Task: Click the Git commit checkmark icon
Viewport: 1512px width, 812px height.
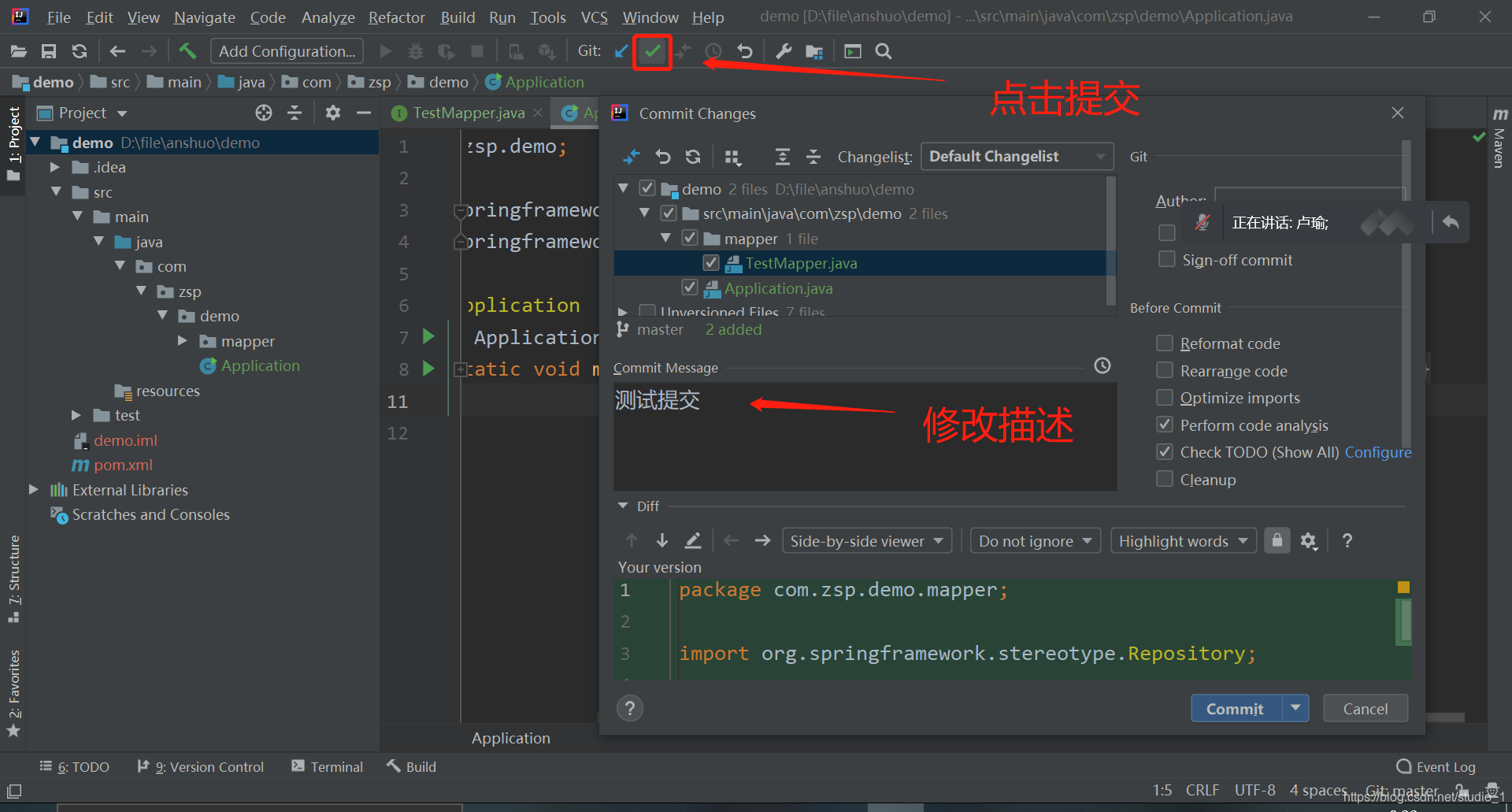Action: [x=652, y=51]
